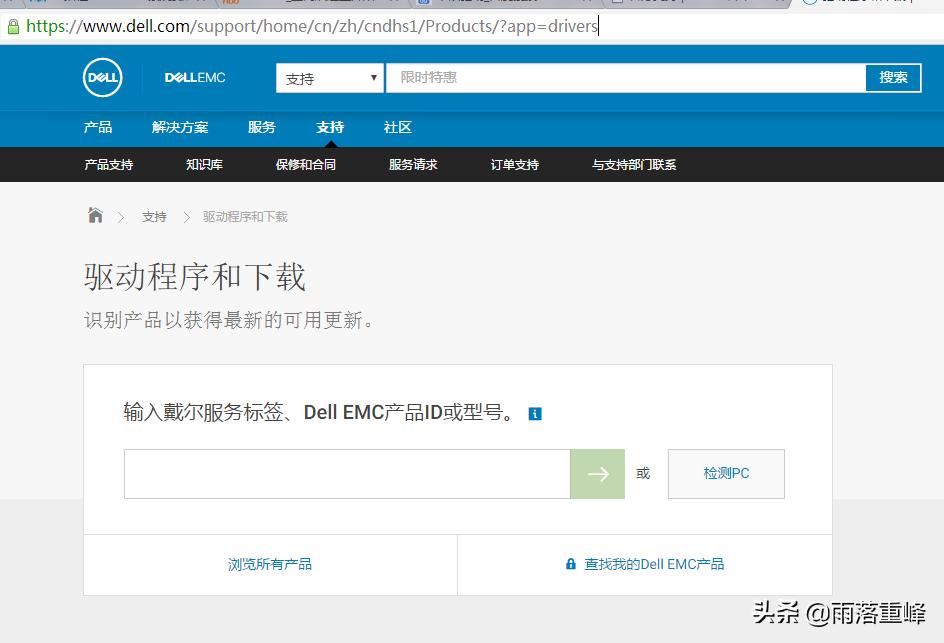The image size is (944, 643).
Task: Open the 知识库 menu item
Action: [204, 164]
